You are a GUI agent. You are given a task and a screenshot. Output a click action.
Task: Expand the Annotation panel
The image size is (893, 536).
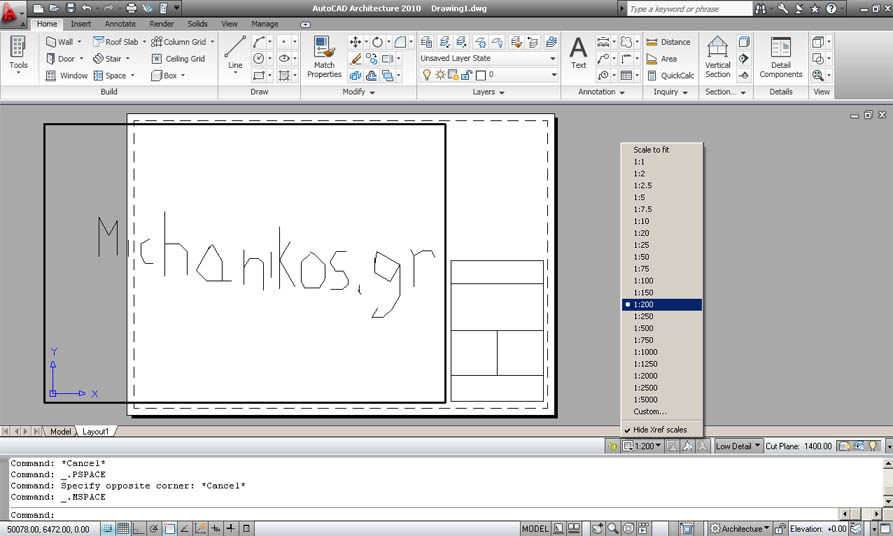pyautogui.click(x=601, y=92)
